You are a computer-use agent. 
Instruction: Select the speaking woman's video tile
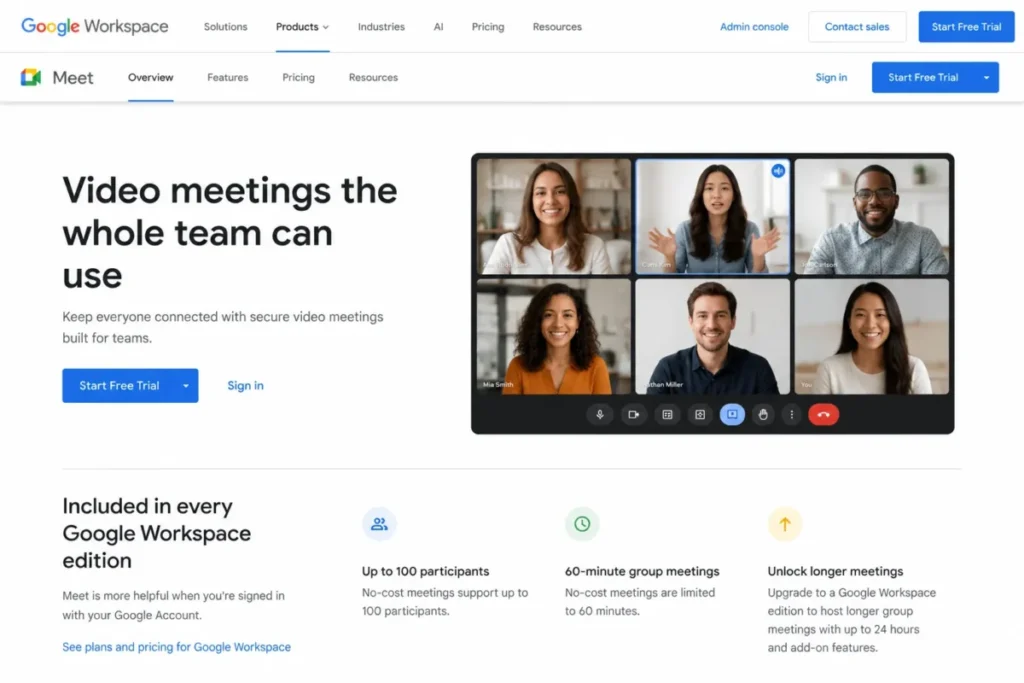712,217
